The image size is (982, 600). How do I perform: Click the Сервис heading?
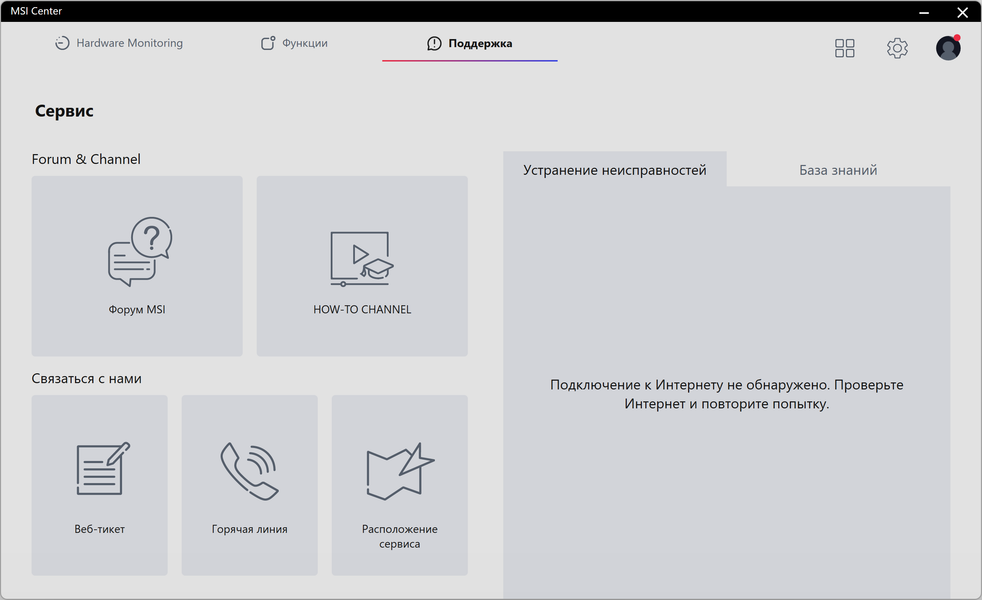(x=65, y=111)
